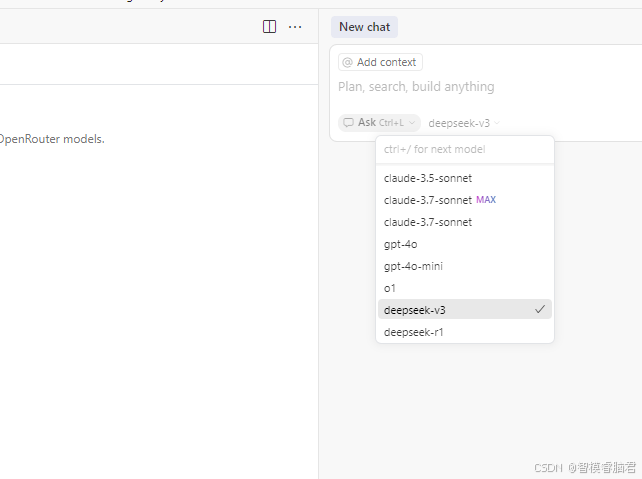Select the gpt-4o model

pos(465,244)
